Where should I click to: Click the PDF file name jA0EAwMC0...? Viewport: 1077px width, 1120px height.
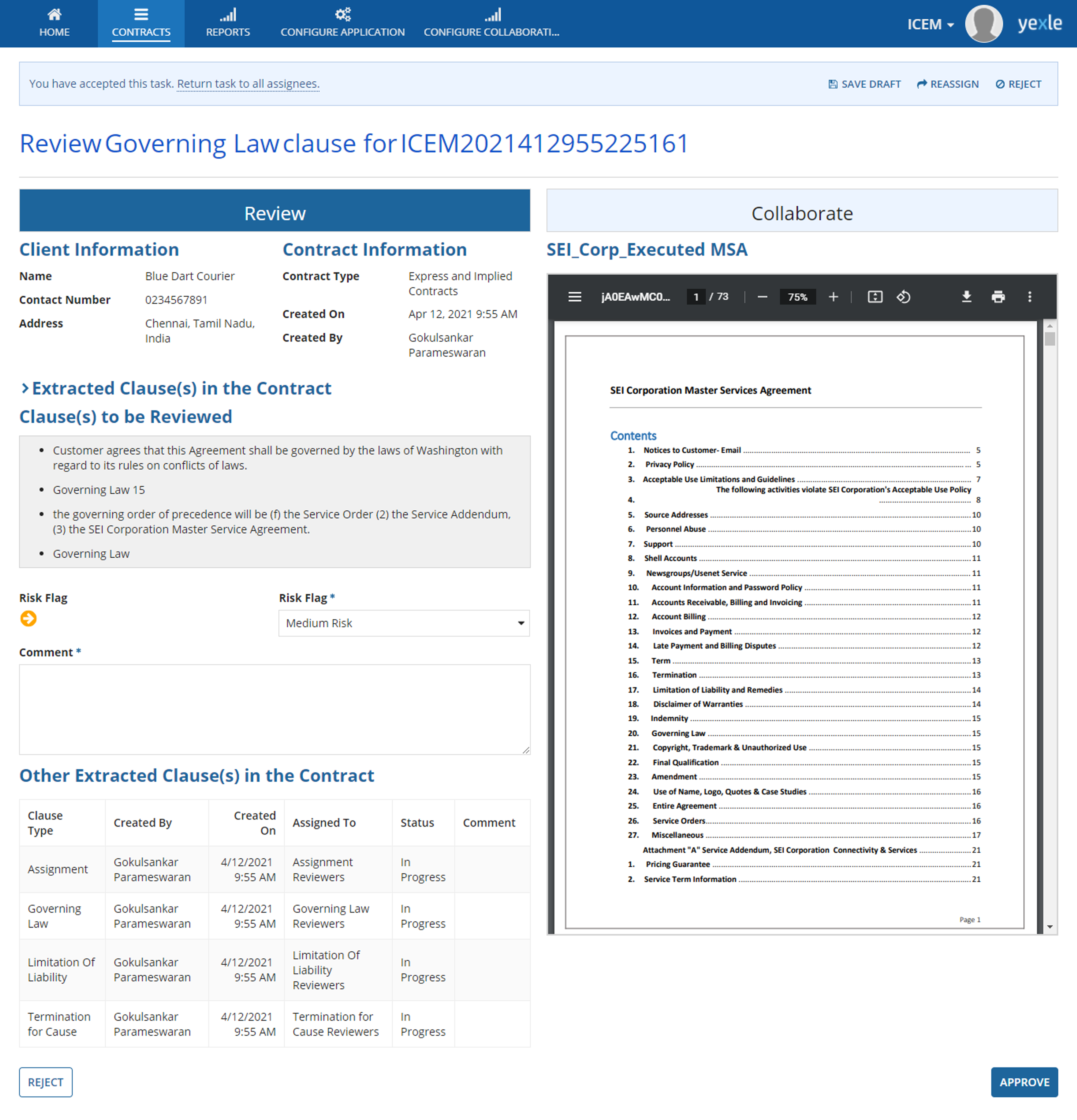click(x=635, y=297)
